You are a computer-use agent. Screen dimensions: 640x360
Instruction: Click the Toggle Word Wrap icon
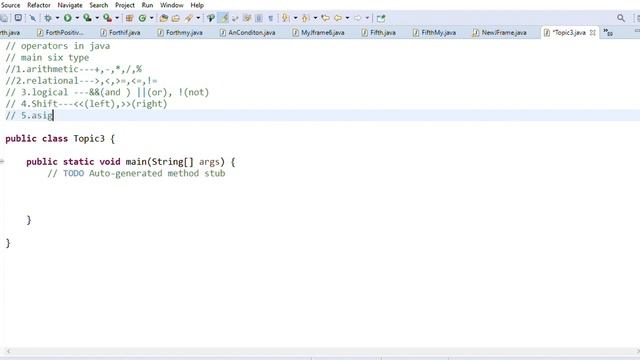235,18
